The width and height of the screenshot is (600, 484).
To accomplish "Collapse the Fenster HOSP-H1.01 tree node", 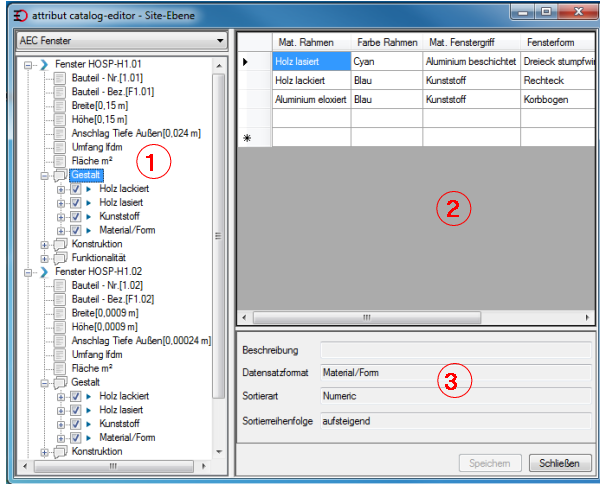I will 28,65.
